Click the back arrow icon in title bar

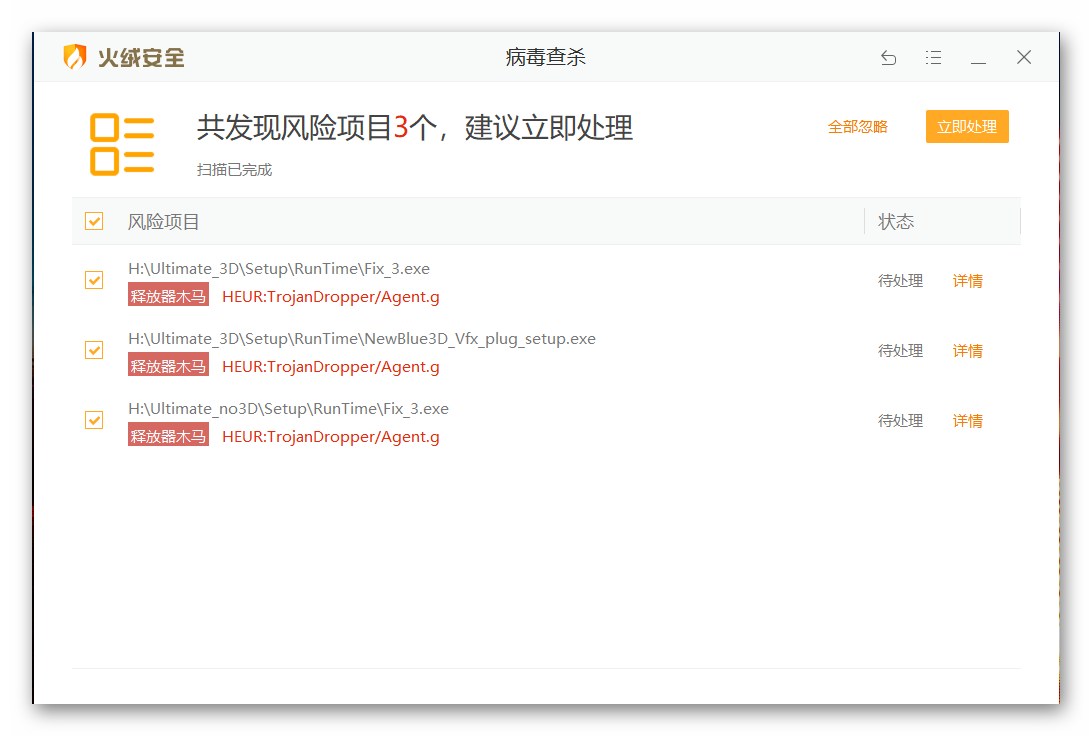point(888,57)
